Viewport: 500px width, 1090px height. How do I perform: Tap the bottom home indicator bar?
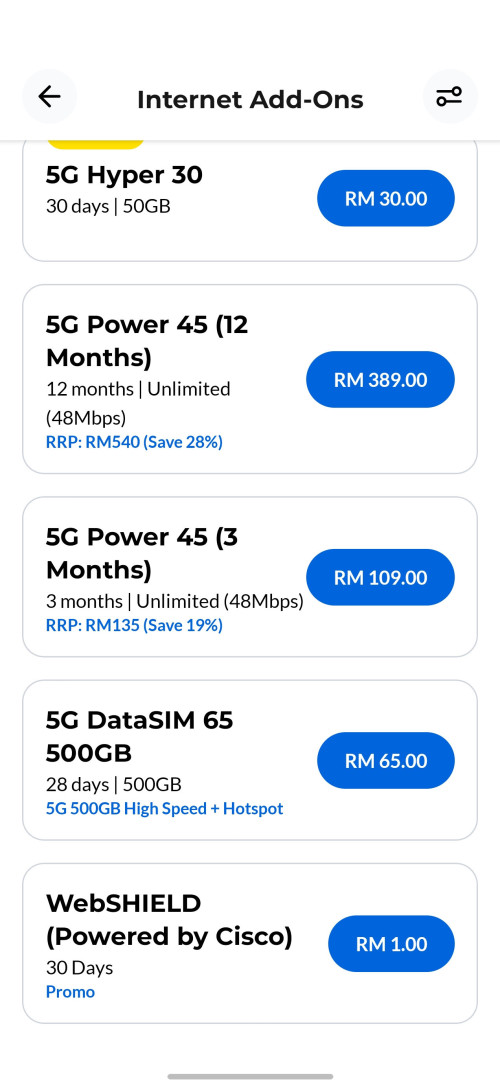pyautogui.click(x=250, y=1077)
